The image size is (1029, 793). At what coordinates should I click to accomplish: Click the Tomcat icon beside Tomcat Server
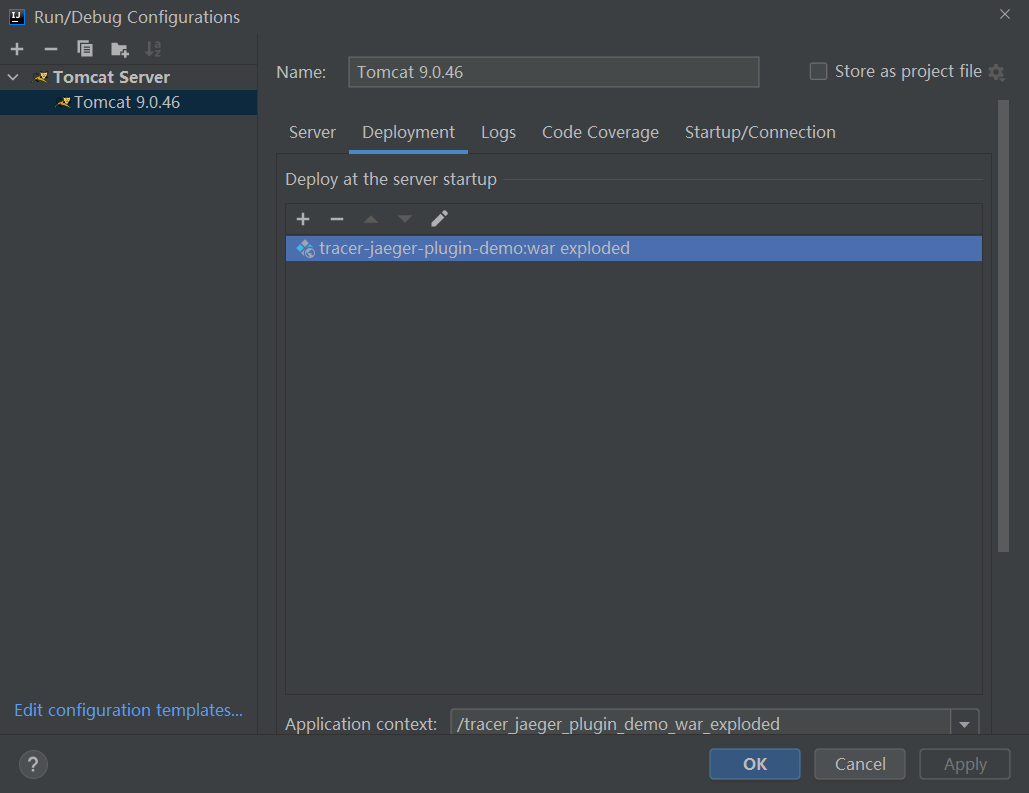(x=41, y=77)
